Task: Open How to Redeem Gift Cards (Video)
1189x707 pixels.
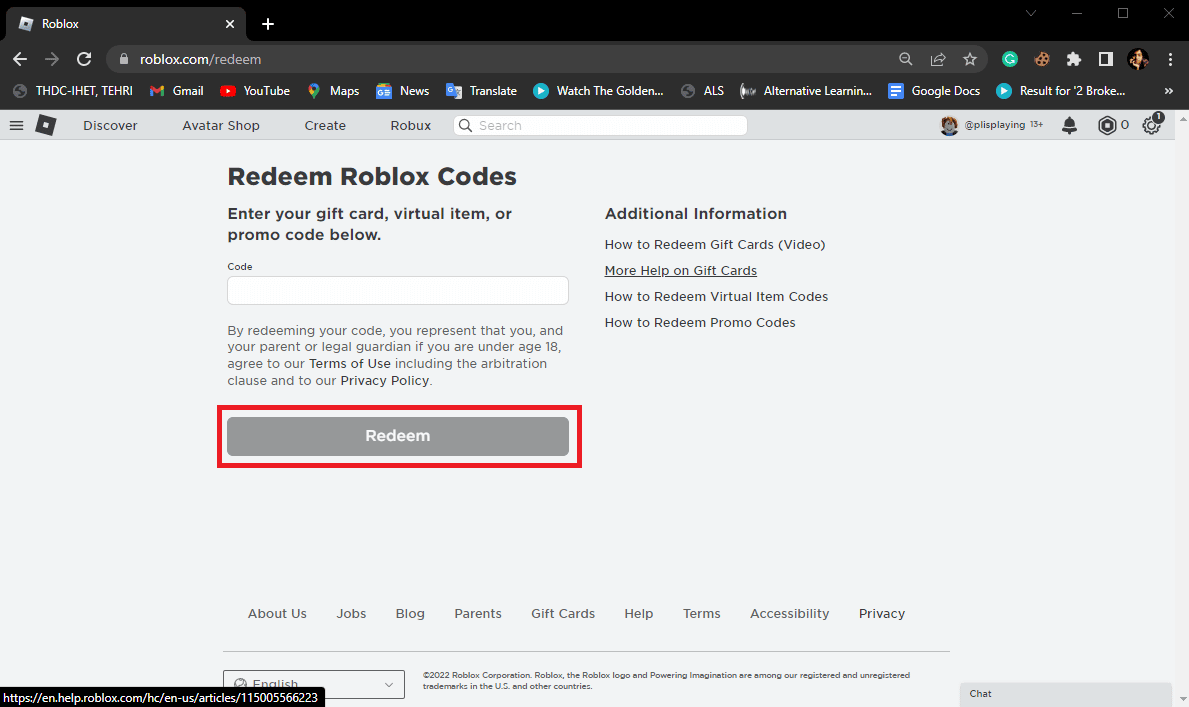Action: coord(714,244)
